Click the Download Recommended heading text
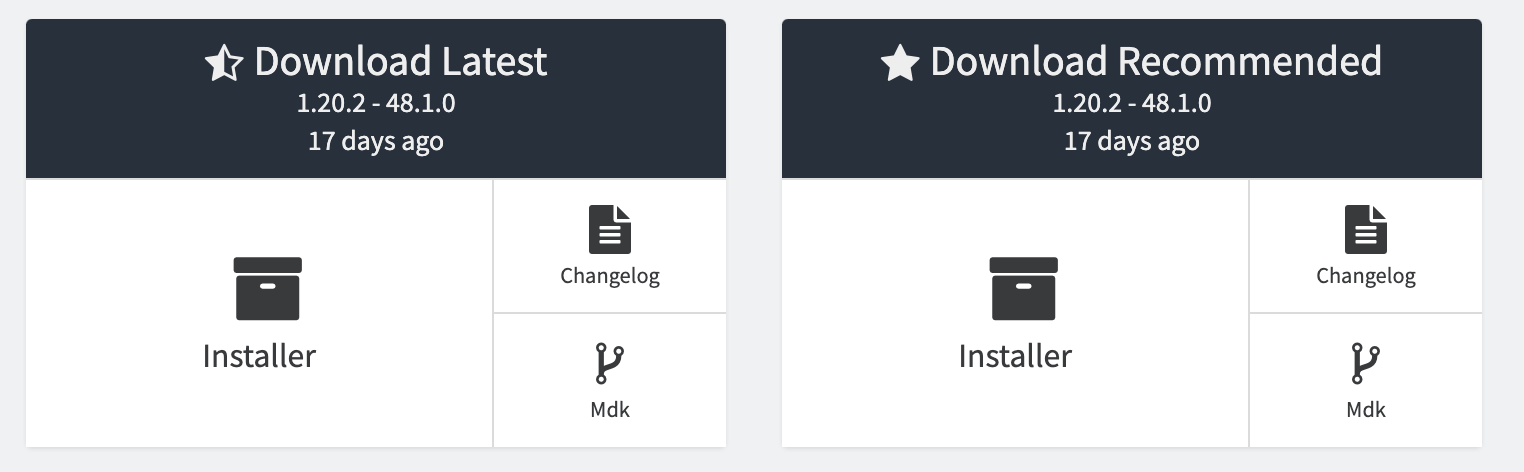This screenshot has width=1524, height=472. 1156,62
